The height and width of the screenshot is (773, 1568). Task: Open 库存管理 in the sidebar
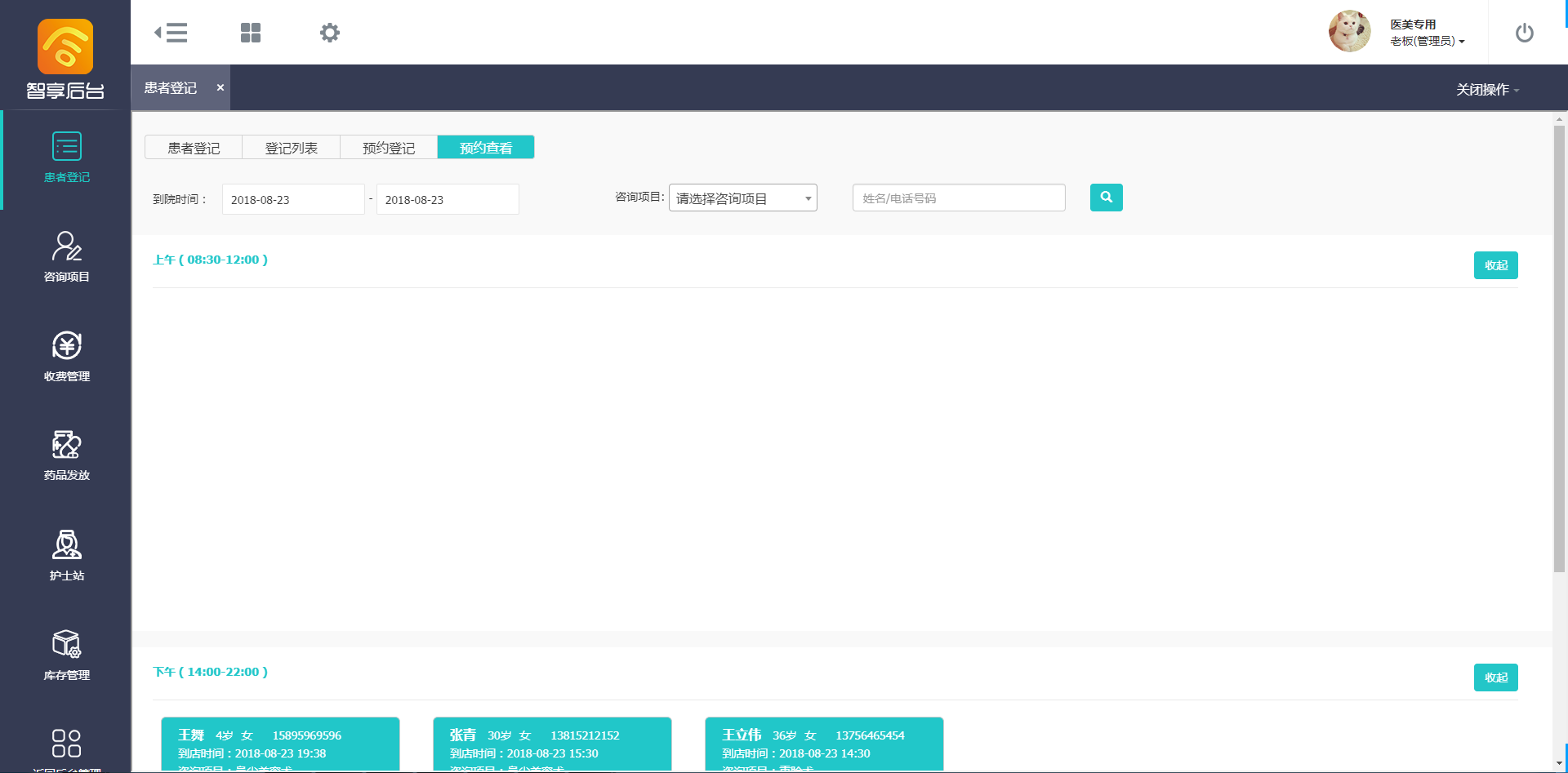point(67,655)
